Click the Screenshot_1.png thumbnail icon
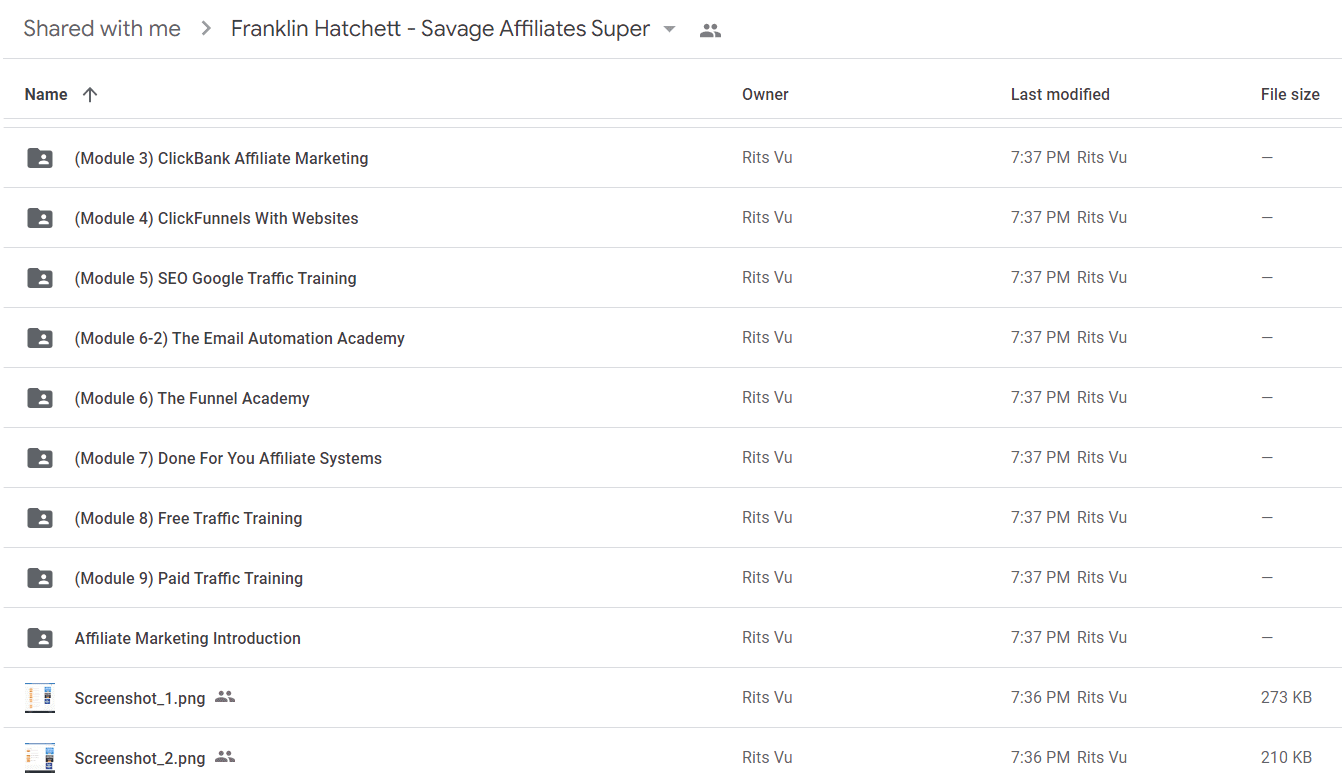1342x778 pixels. (x=40, y=697)
